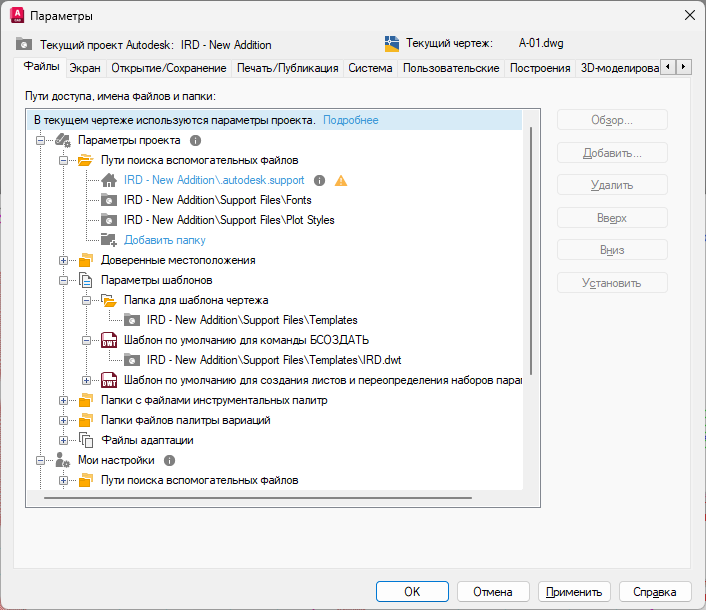This screenshot has width=706, height=610.
Task: Click the Добавить папку link
Action: coord(165,240)
